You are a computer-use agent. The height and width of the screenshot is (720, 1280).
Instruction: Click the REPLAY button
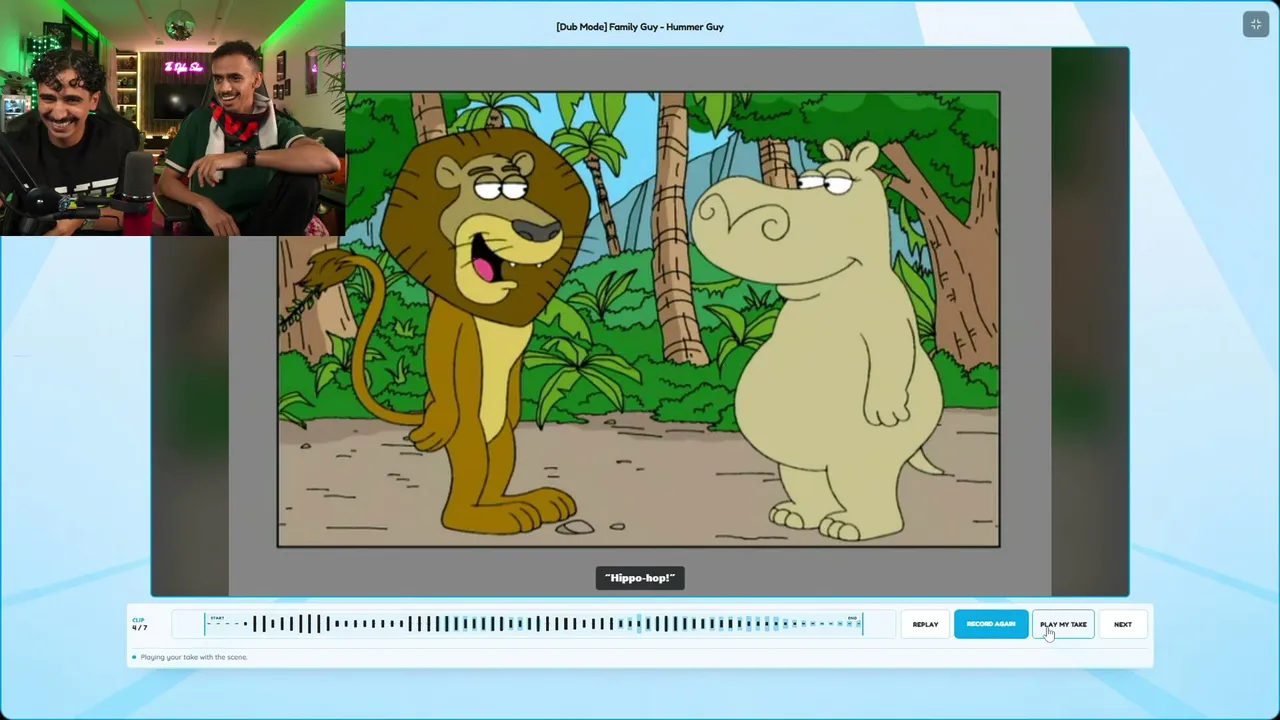coord(925,624)
